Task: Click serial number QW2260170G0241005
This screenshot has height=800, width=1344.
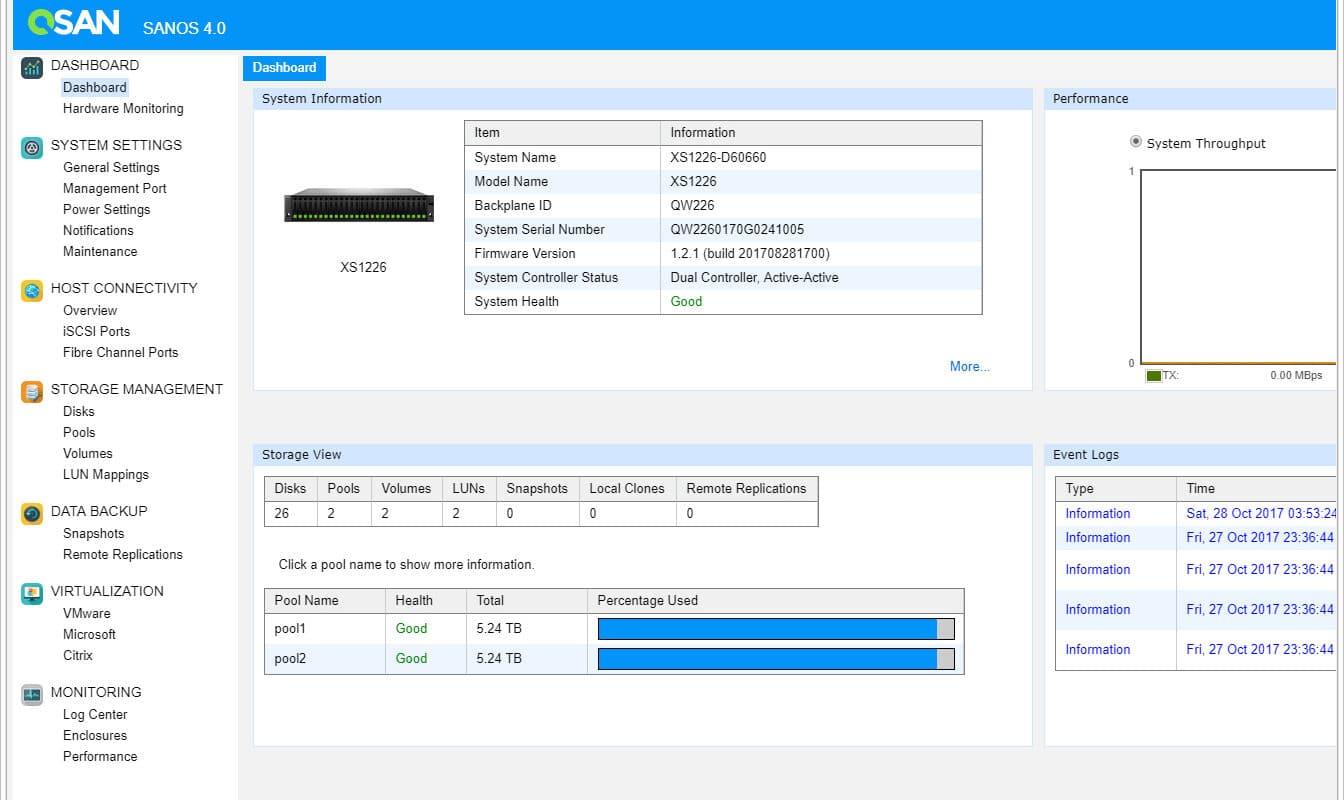Action: 737,229
